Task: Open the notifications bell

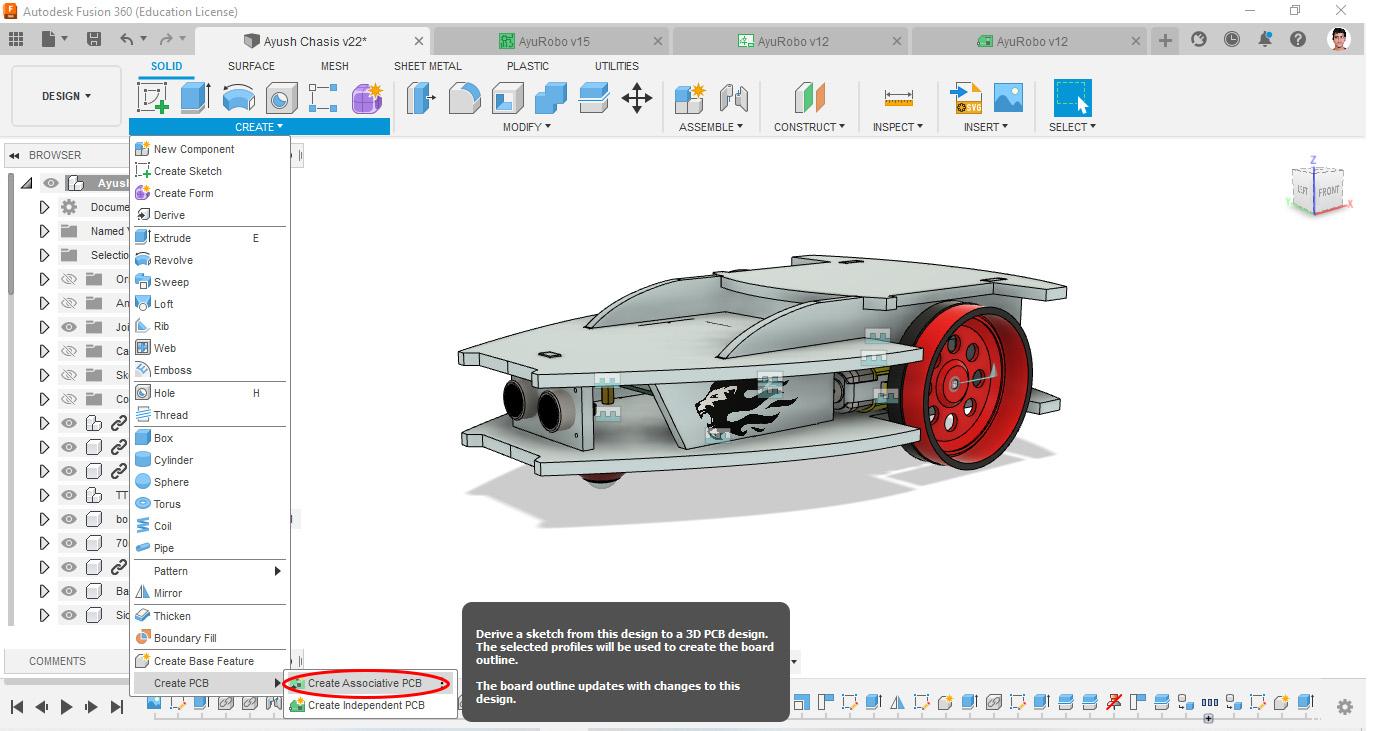Action: coord(1265,39)
